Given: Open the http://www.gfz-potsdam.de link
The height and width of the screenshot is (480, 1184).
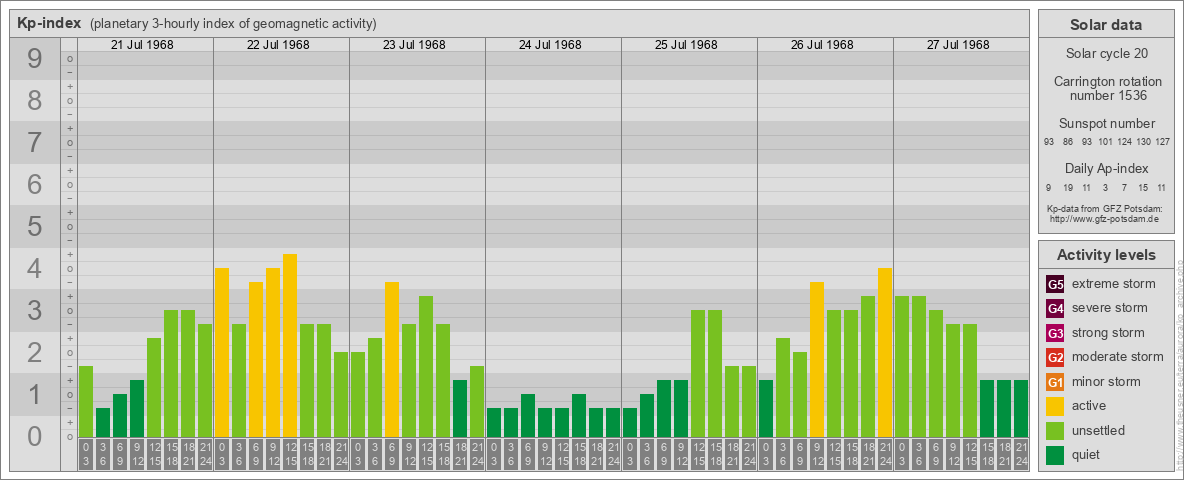Looking at the screenshot, I should pos(1105,219).
